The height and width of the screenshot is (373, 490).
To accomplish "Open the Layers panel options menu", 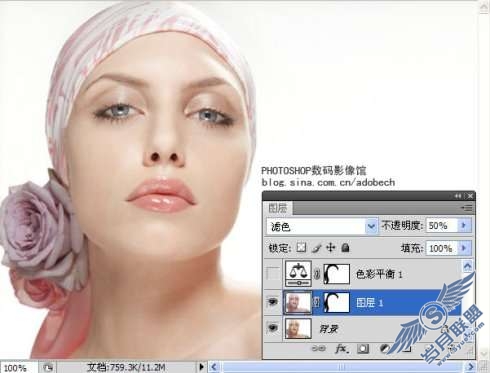I will 467,208.
